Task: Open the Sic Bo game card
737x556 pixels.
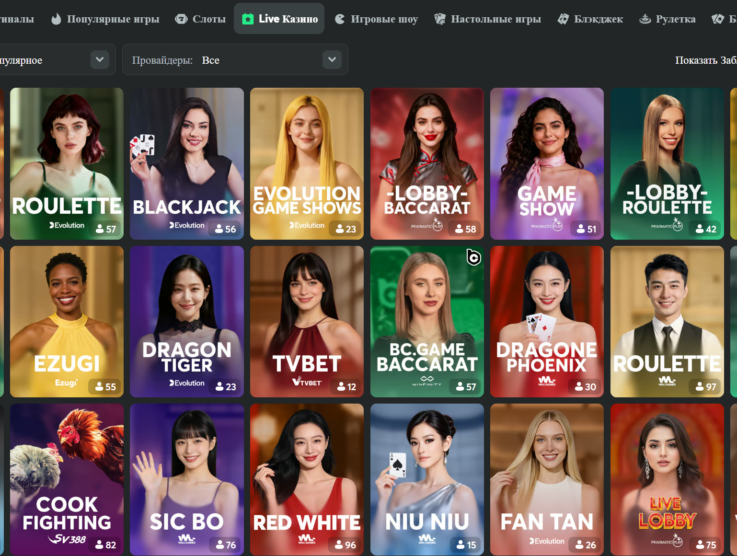Action: pos(187,479)
